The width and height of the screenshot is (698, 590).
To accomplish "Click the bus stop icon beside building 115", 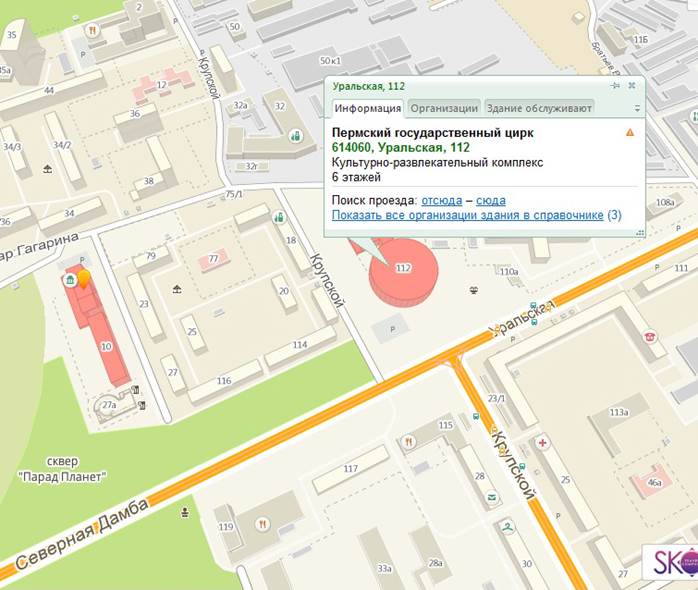I will 476,417.
